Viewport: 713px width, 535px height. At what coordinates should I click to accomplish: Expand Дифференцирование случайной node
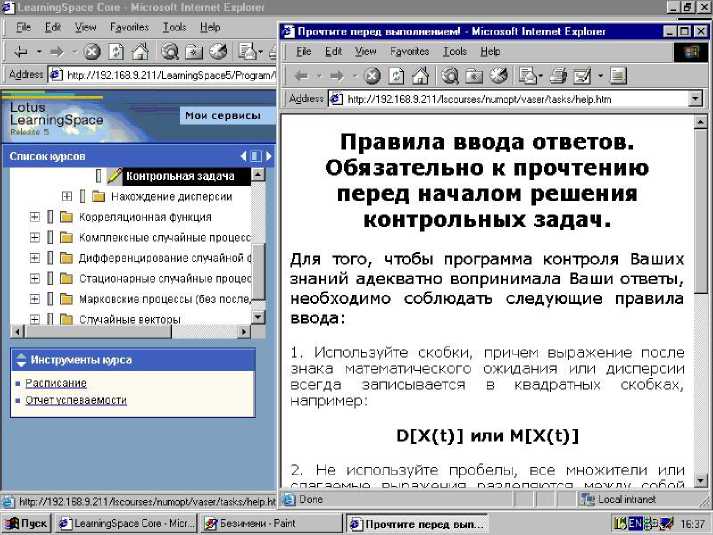point(35,258)
